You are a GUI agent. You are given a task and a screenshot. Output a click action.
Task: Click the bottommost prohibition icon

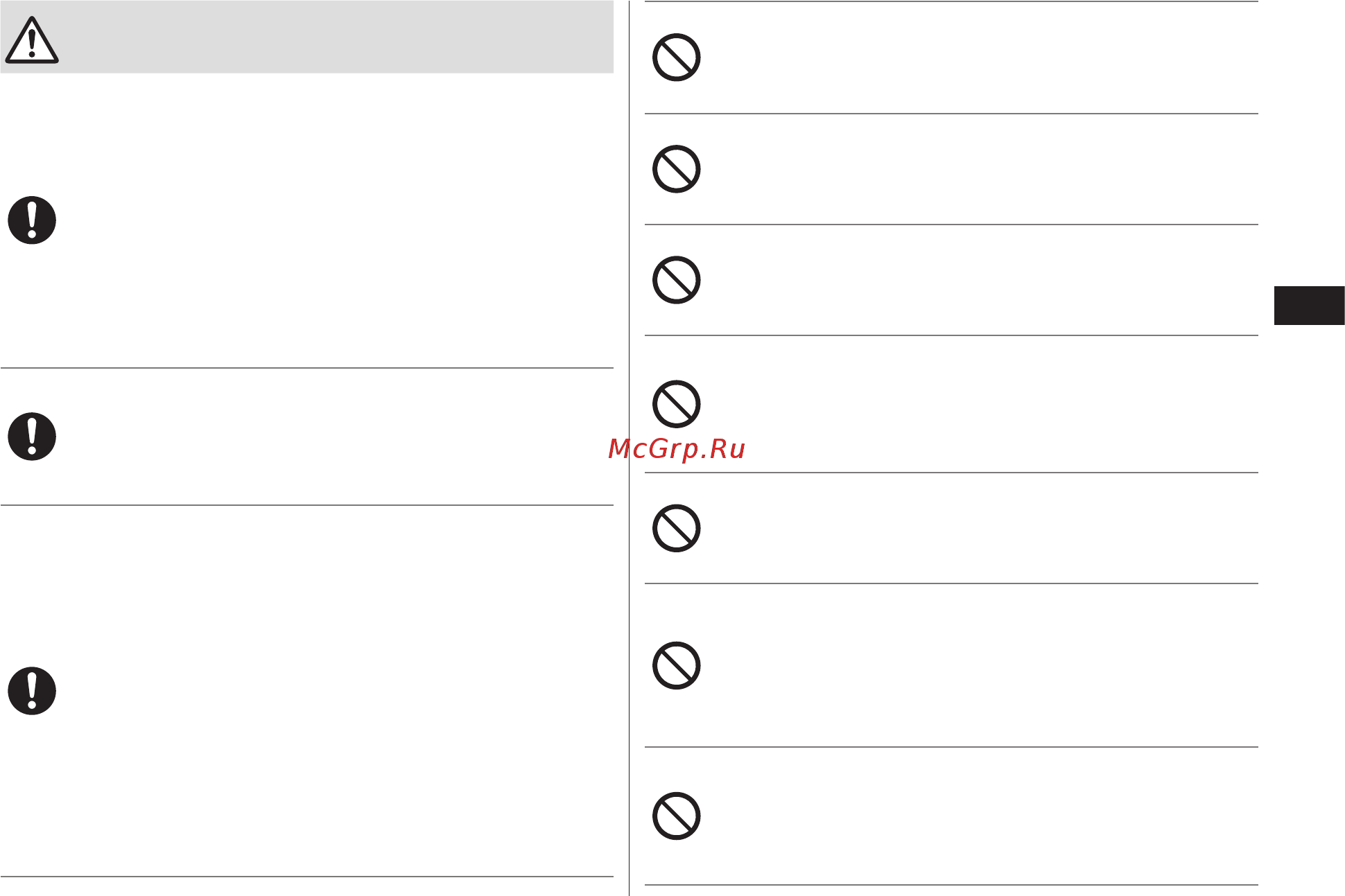677,816
